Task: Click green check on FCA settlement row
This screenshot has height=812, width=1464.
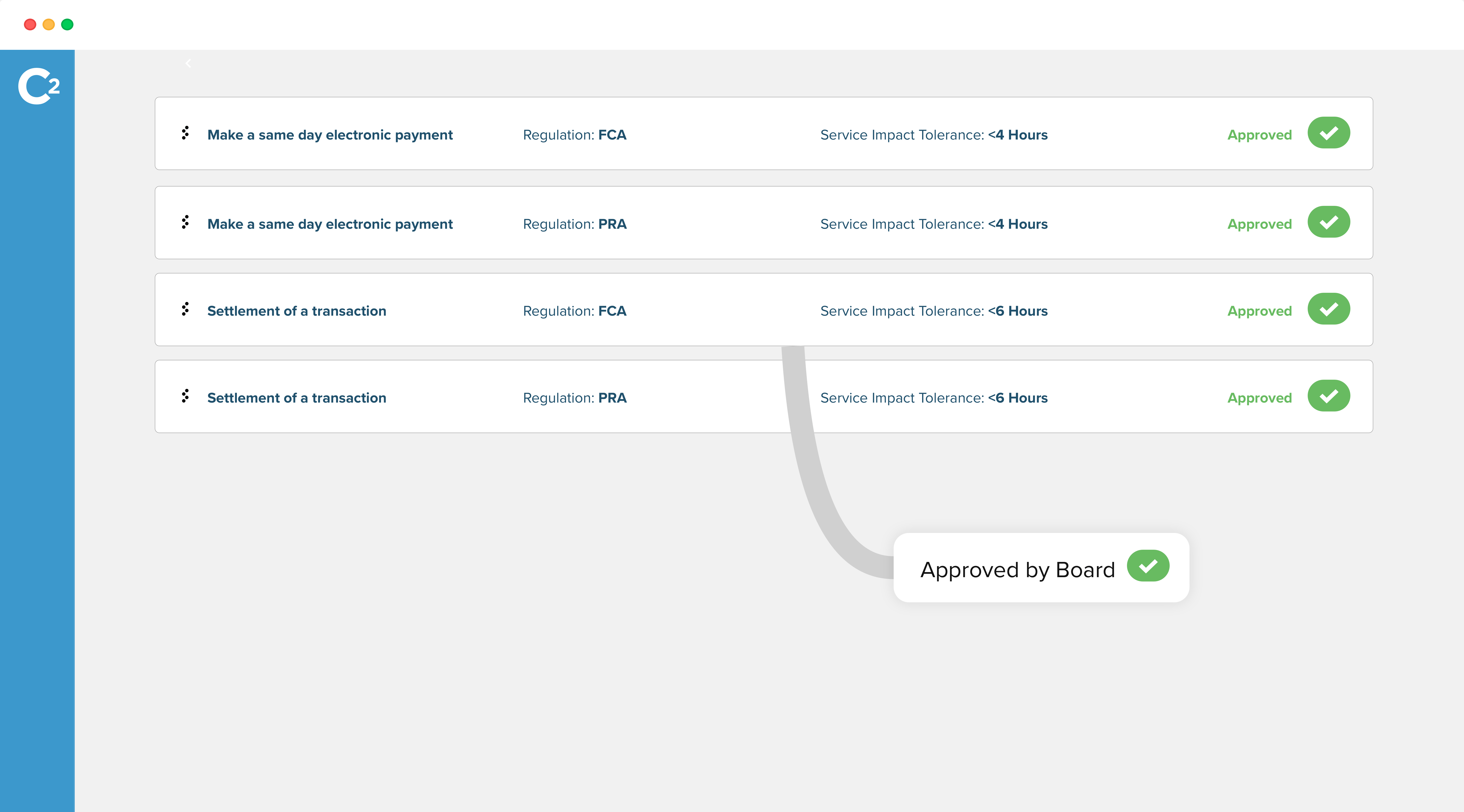Action: (1328, 309)
